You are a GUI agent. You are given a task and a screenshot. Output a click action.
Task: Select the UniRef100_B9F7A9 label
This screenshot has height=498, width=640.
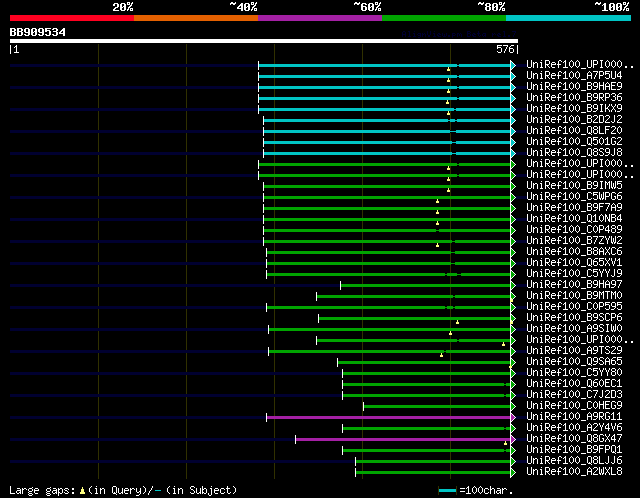[x=574, y=208]
